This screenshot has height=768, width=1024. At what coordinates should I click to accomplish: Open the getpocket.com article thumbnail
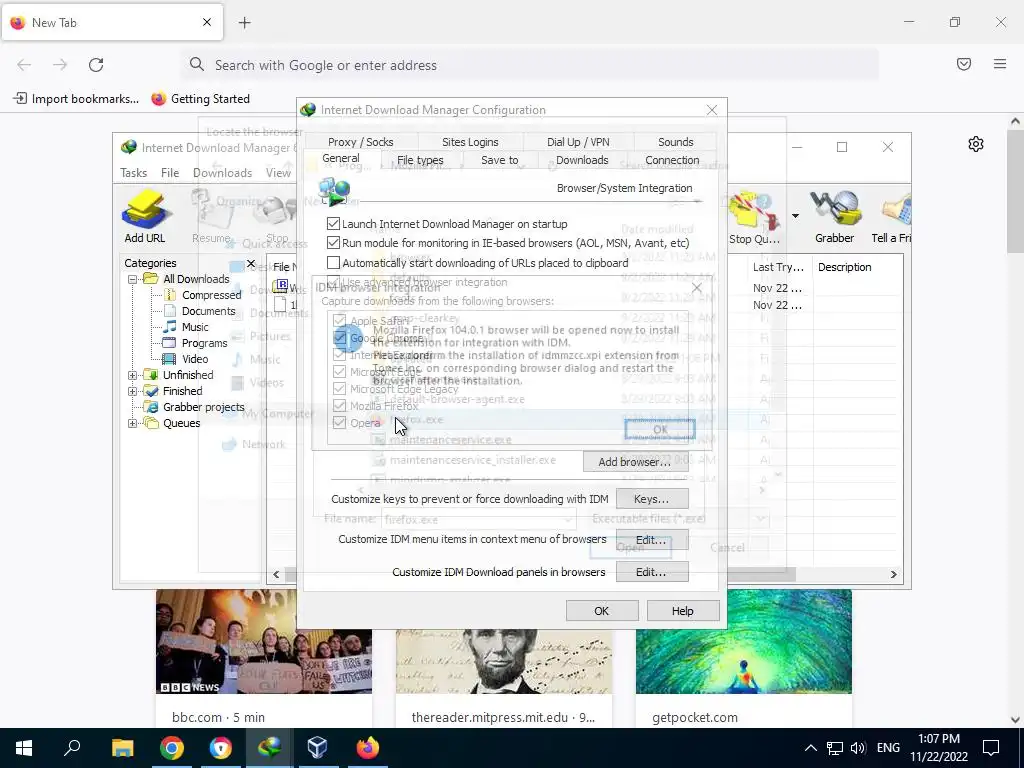[x=744, y=642]
